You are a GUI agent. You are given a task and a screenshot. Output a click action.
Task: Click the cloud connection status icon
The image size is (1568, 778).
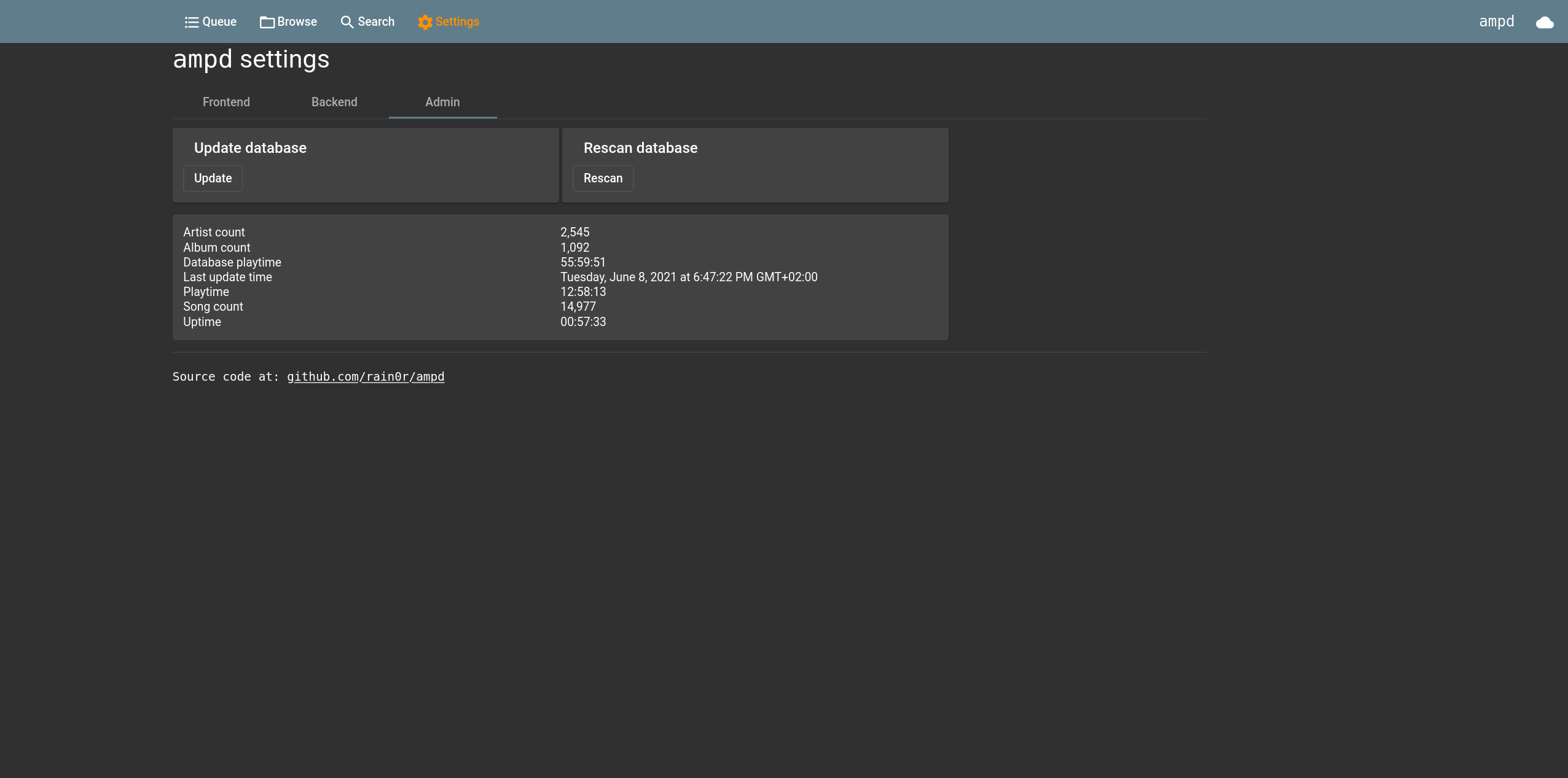point(1545,23)
